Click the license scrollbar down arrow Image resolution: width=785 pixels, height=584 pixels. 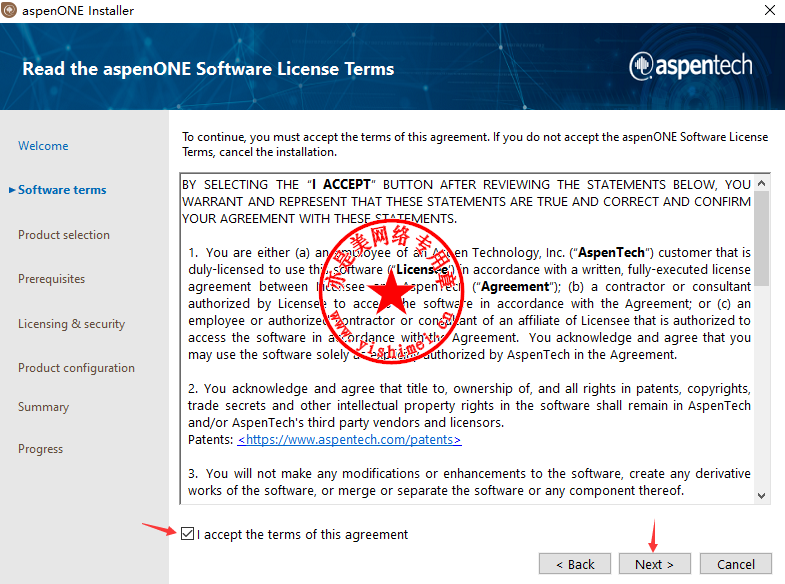pos(761,496)
